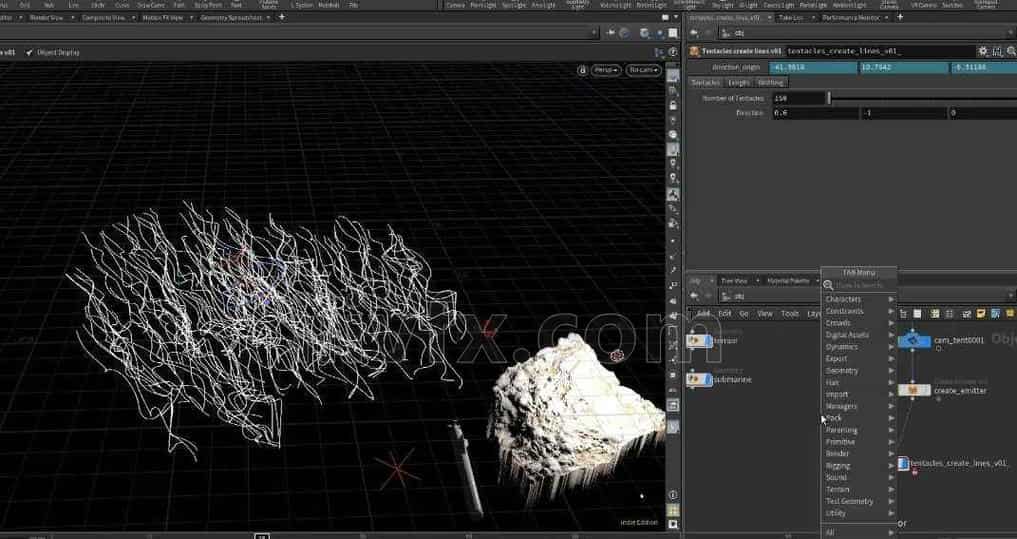Viewport: 1017px width, 539px height.
Task: Open the parameter gear settings icon
Action: [983, 51]
